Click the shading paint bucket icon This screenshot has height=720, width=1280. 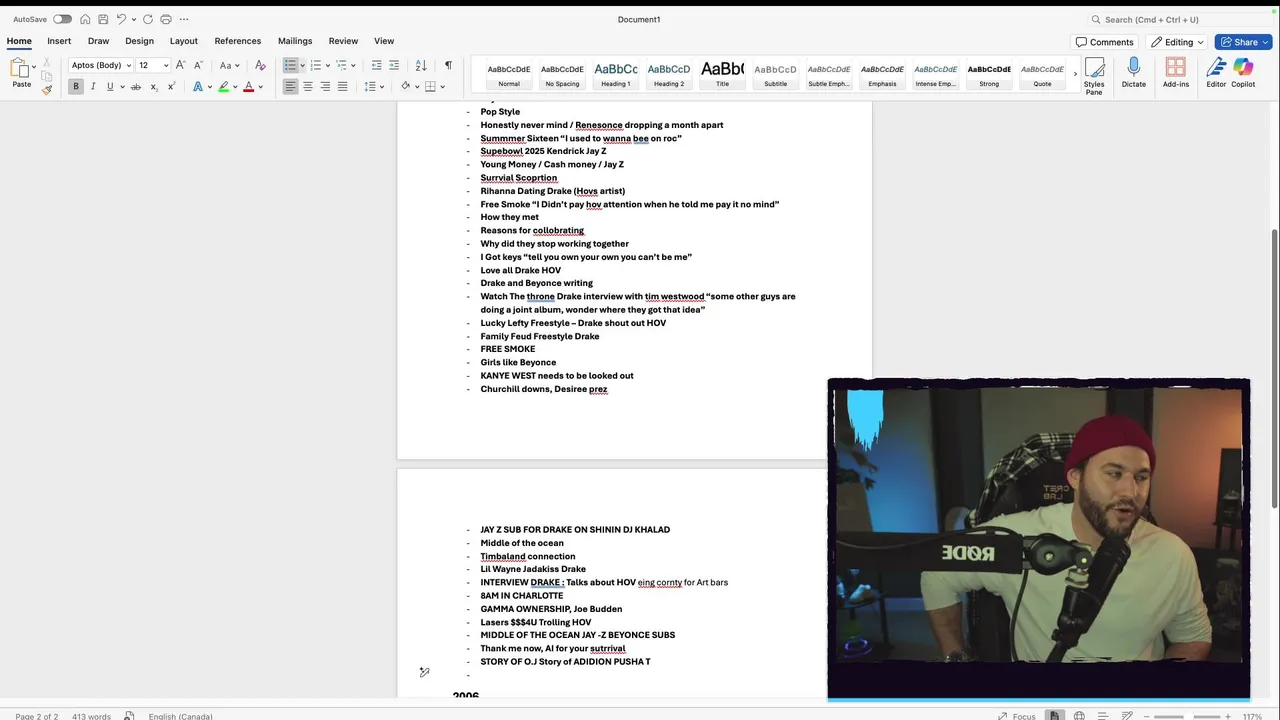tap(406, 87)
